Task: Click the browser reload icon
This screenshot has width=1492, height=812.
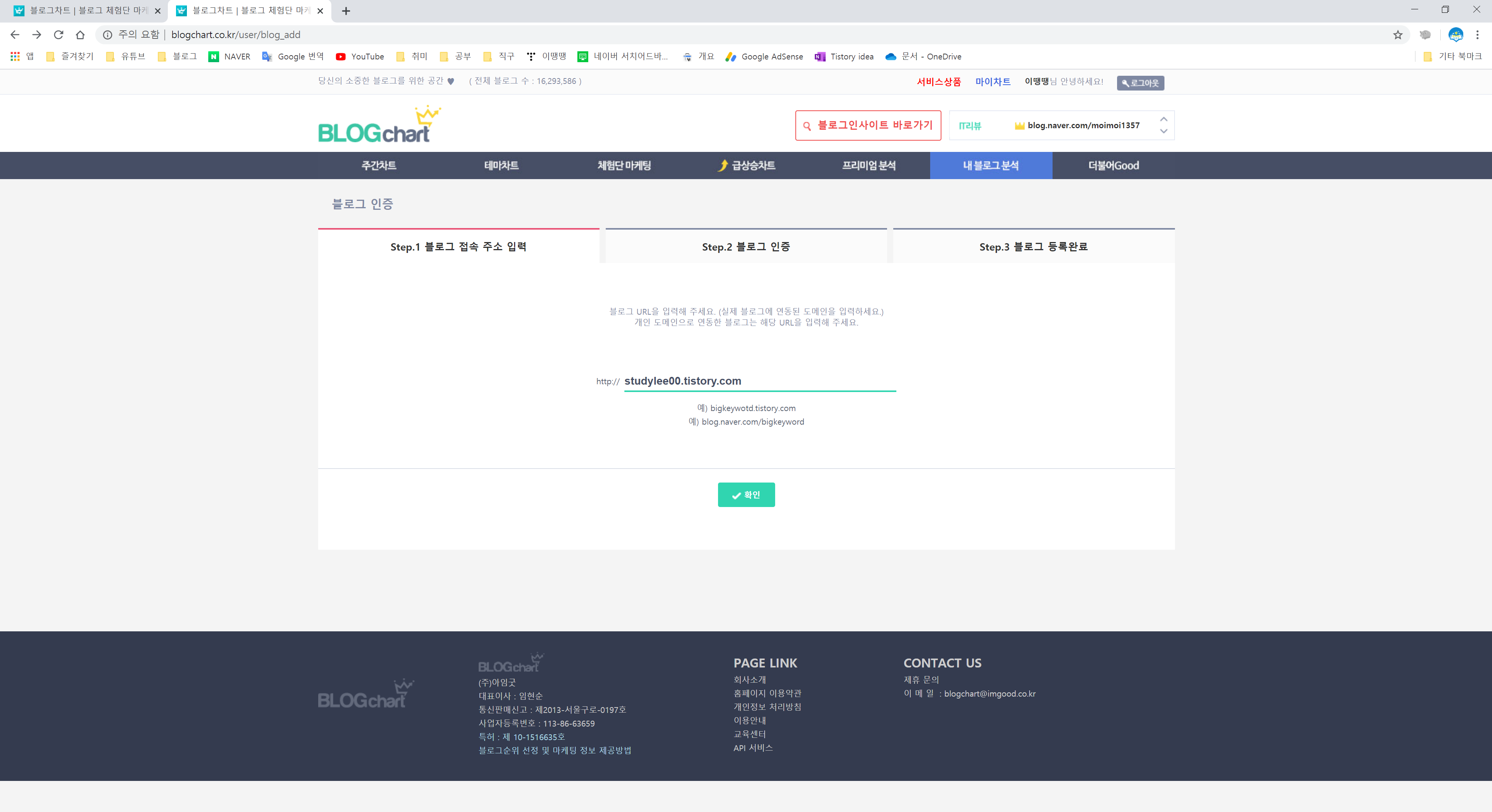Action: point(59,35)
